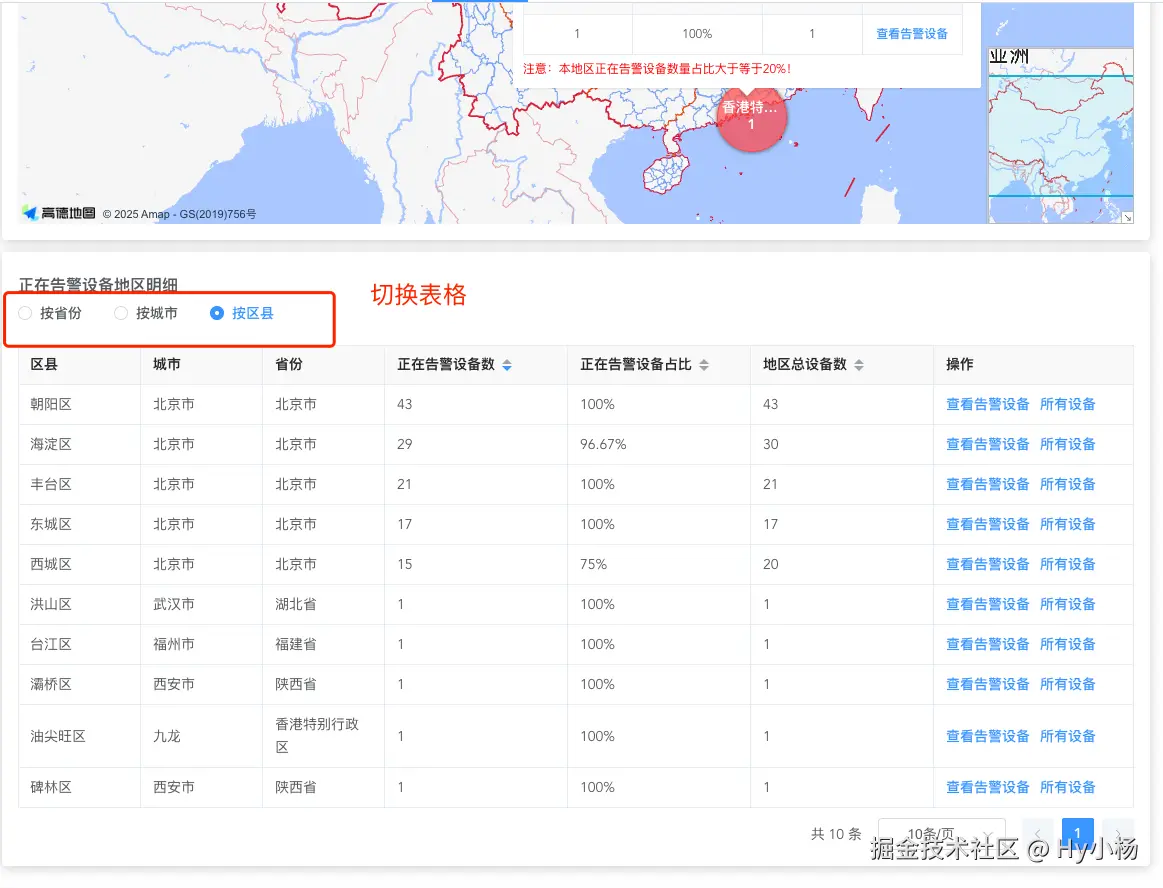1163x888 pixels.
Task: Open 查看告警设备 for 灞桥区
Action: click(x=987, y=685)
